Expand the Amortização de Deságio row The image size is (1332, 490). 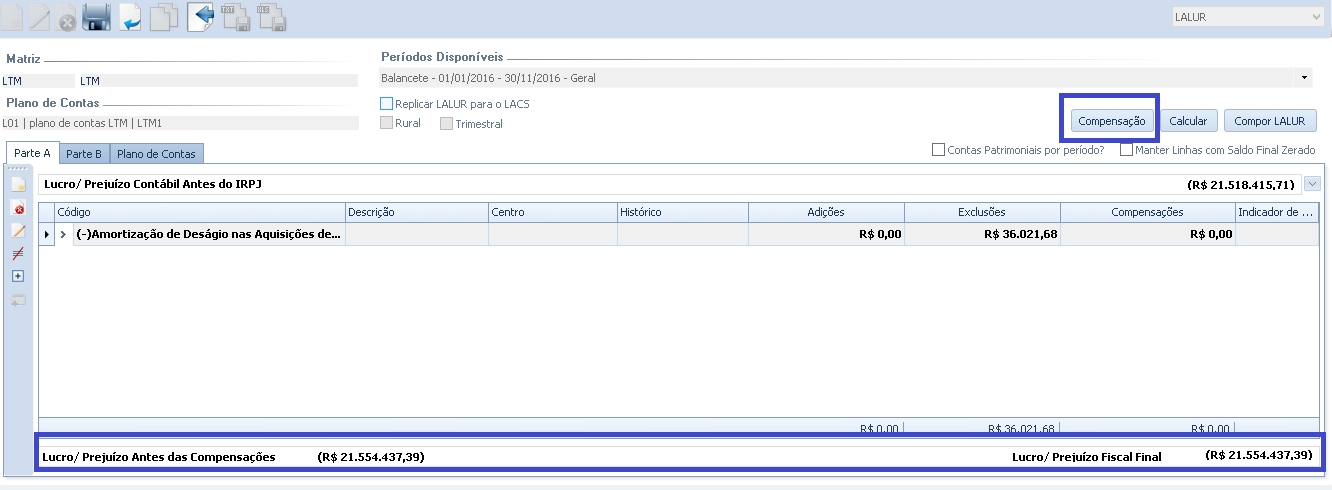pos(64,234)
